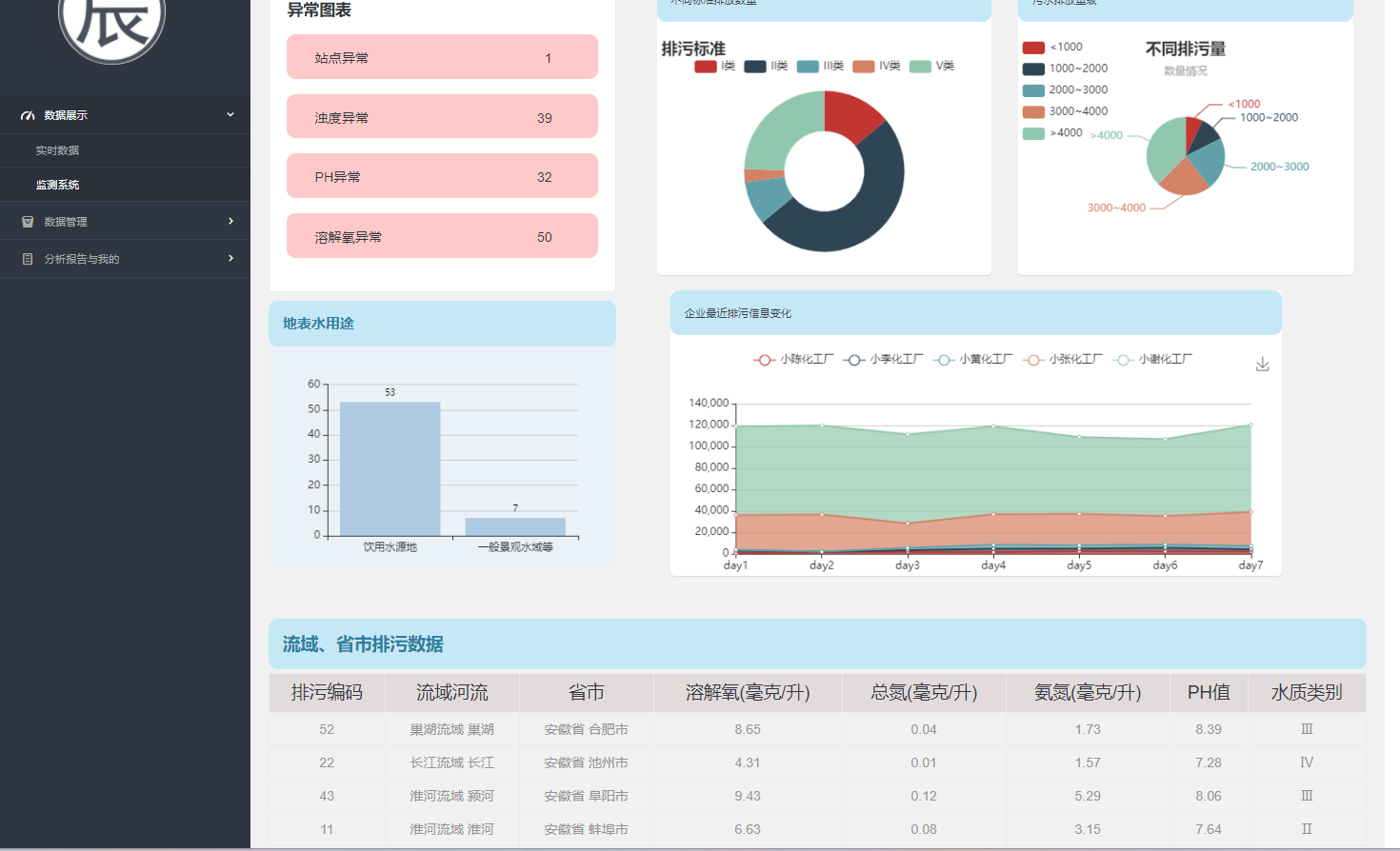Open the 数据管理 sidebar menu label
This screenshot has width=1400, height=851.
click(x=66, y=222)
